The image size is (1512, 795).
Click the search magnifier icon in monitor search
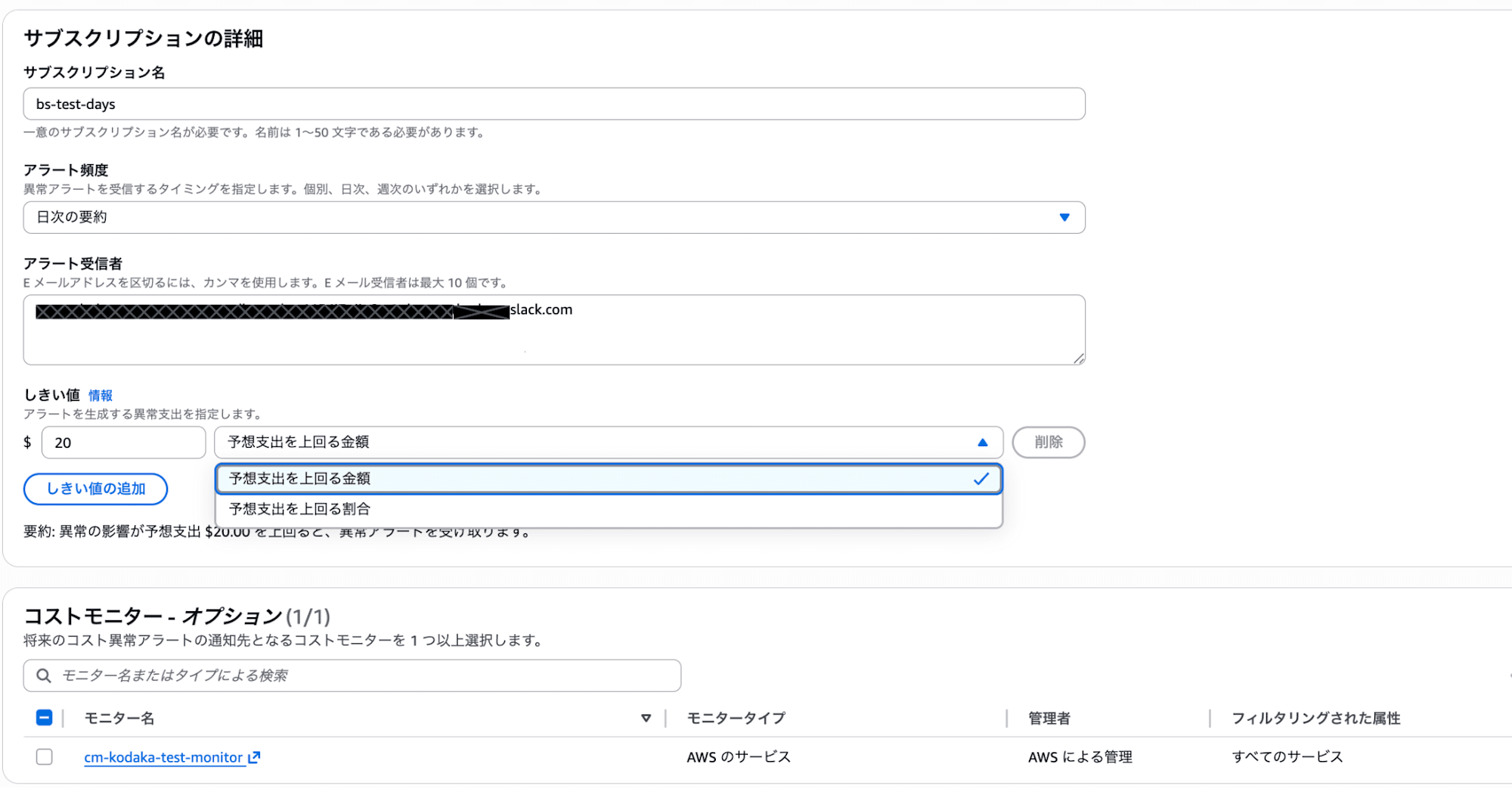click(x=45, y=675)
